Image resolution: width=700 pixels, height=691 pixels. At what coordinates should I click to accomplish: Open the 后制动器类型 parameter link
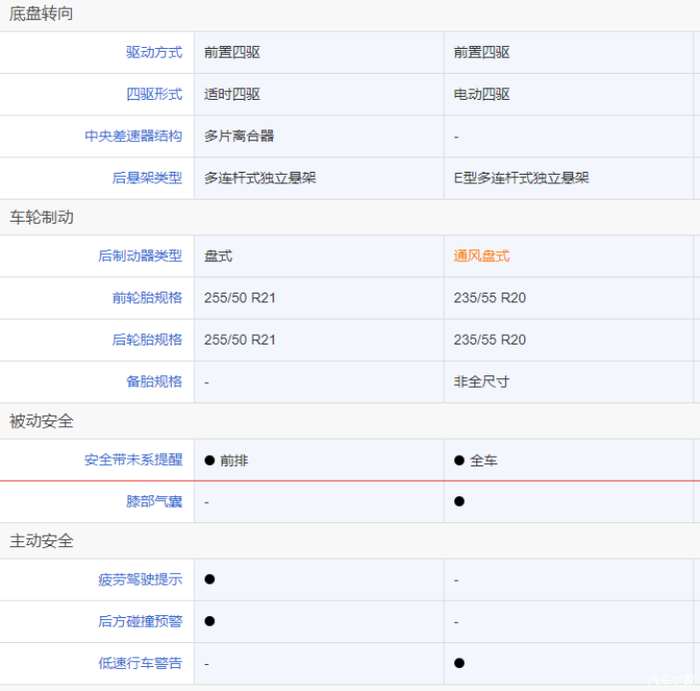140,256
